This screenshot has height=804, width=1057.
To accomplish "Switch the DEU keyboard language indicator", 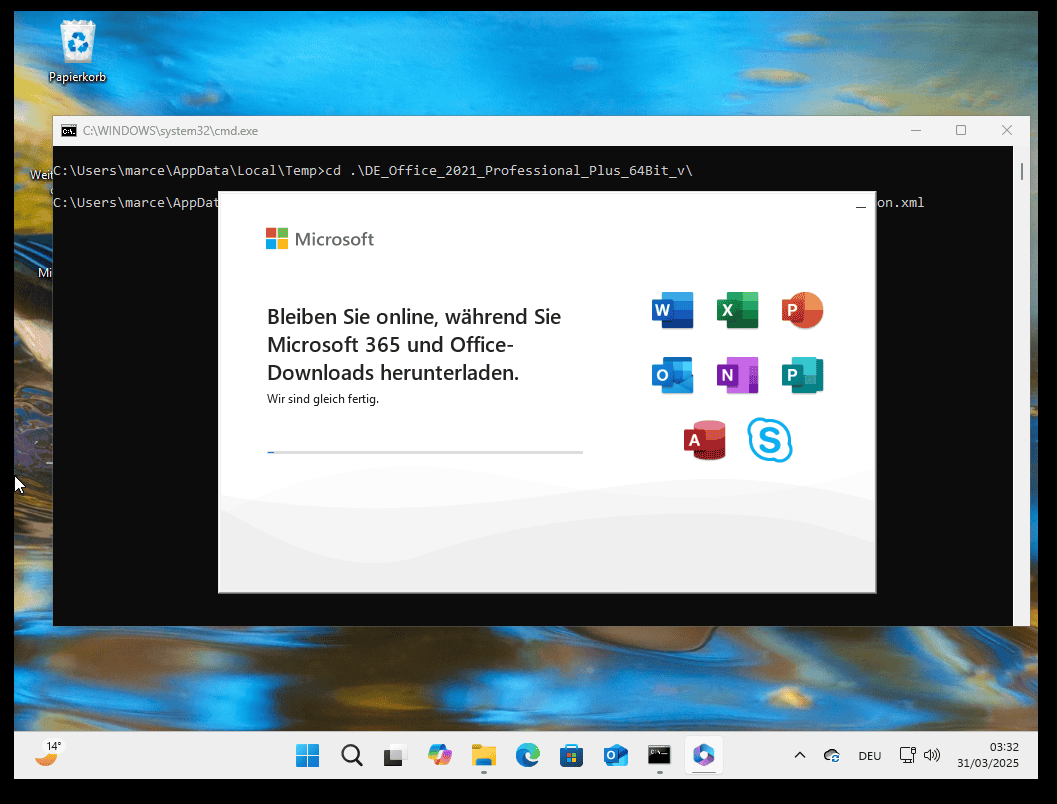I will pos(869,756).
